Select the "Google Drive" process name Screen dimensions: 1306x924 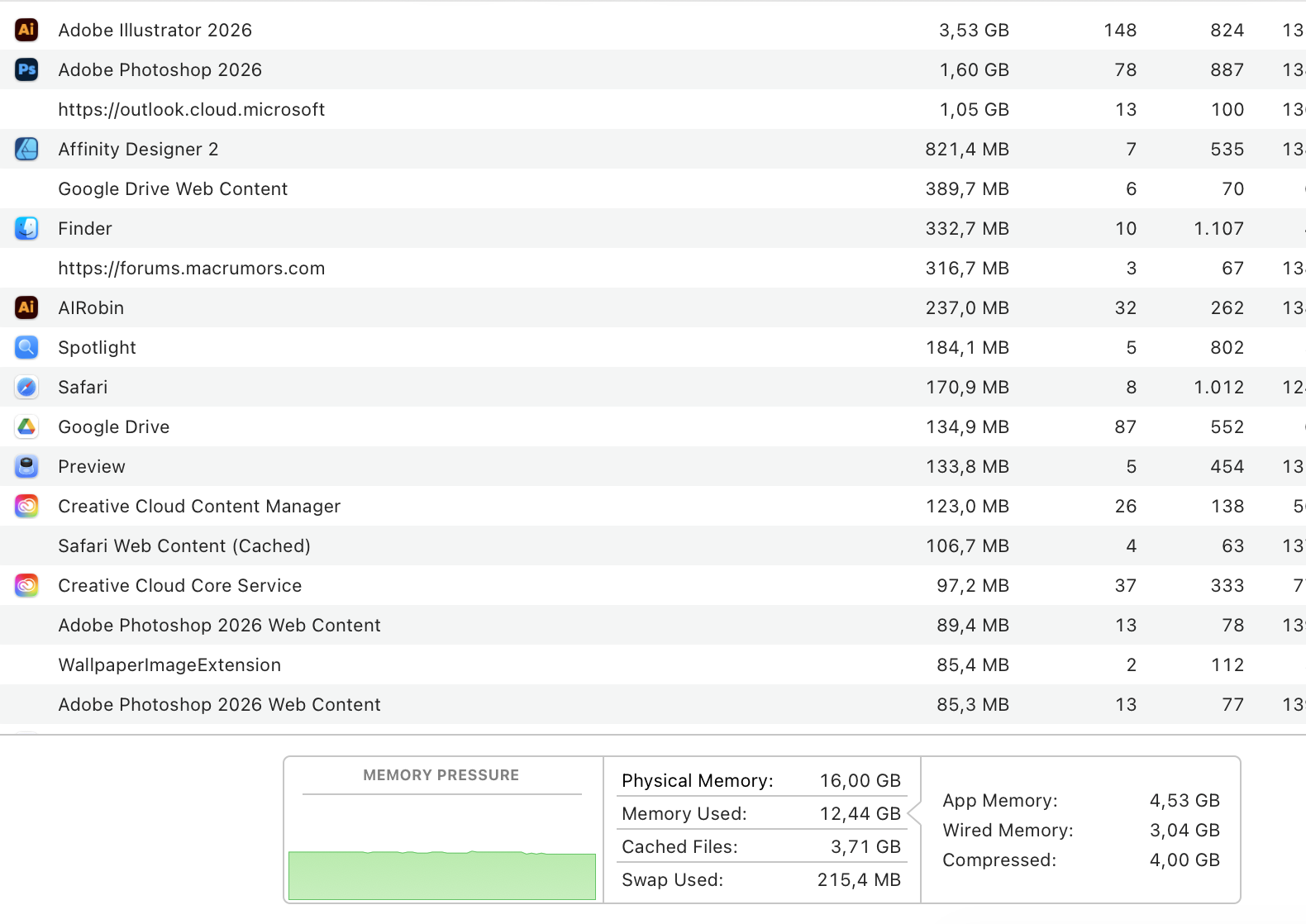(x=114, y=426)
